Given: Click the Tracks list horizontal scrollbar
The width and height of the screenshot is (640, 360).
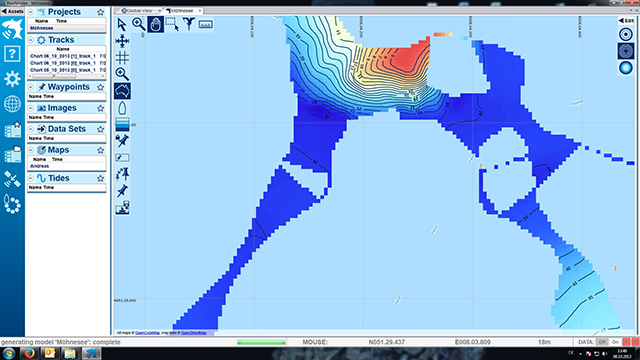Looking at the screenshot, I should tap(67, 76).
